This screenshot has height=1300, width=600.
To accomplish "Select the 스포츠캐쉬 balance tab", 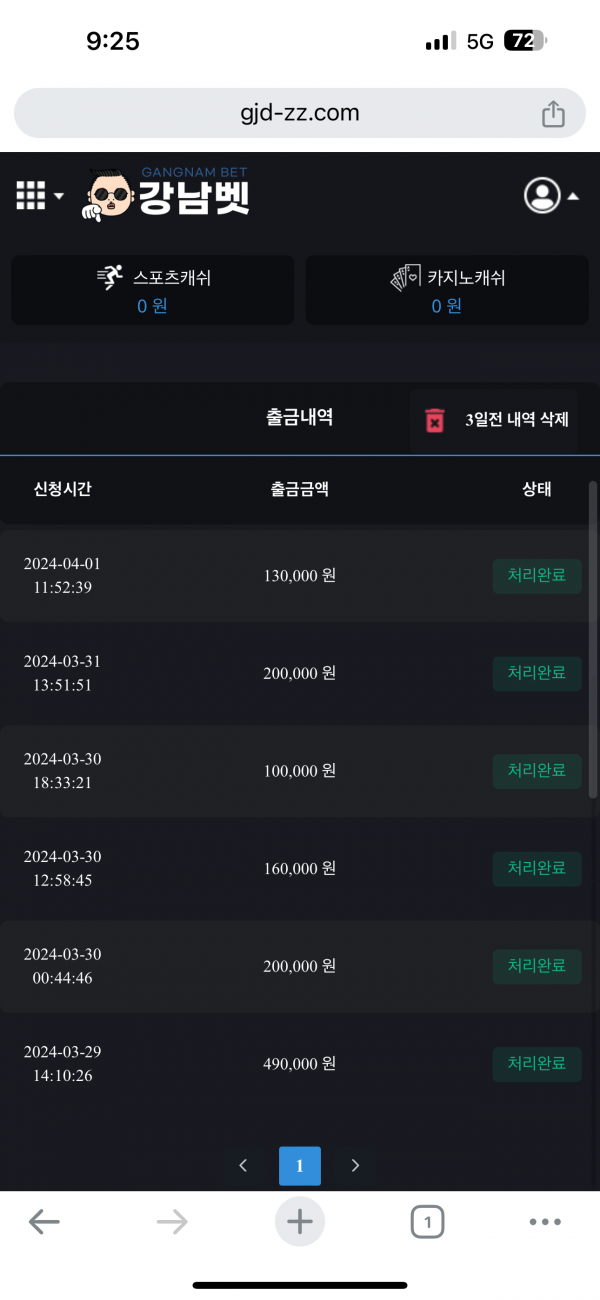I will (153, 290).
